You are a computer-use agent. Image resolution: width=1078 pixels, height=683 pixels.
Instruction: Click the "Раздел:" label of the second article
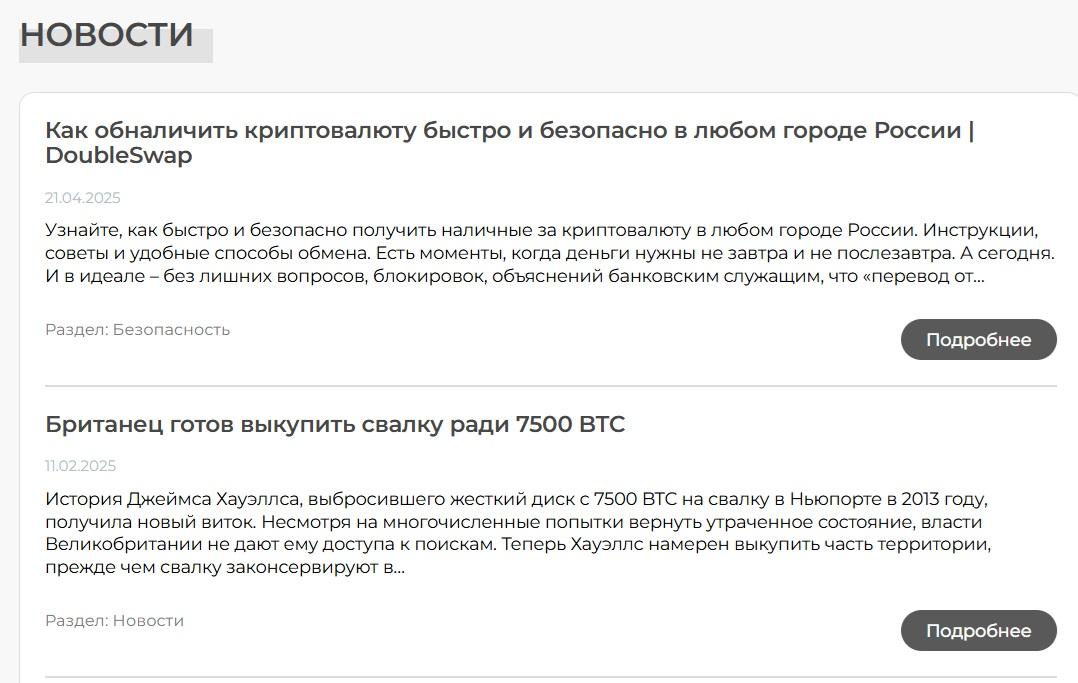point(76,620)
